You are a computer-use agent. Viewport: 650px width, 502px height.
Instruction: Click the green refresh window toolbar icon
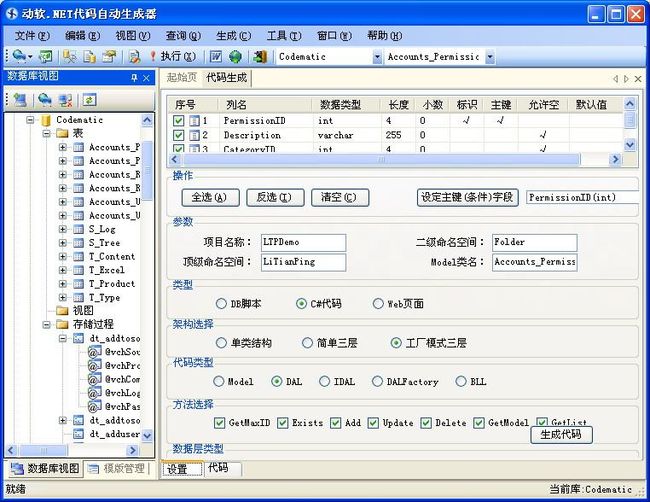(46, 56)
